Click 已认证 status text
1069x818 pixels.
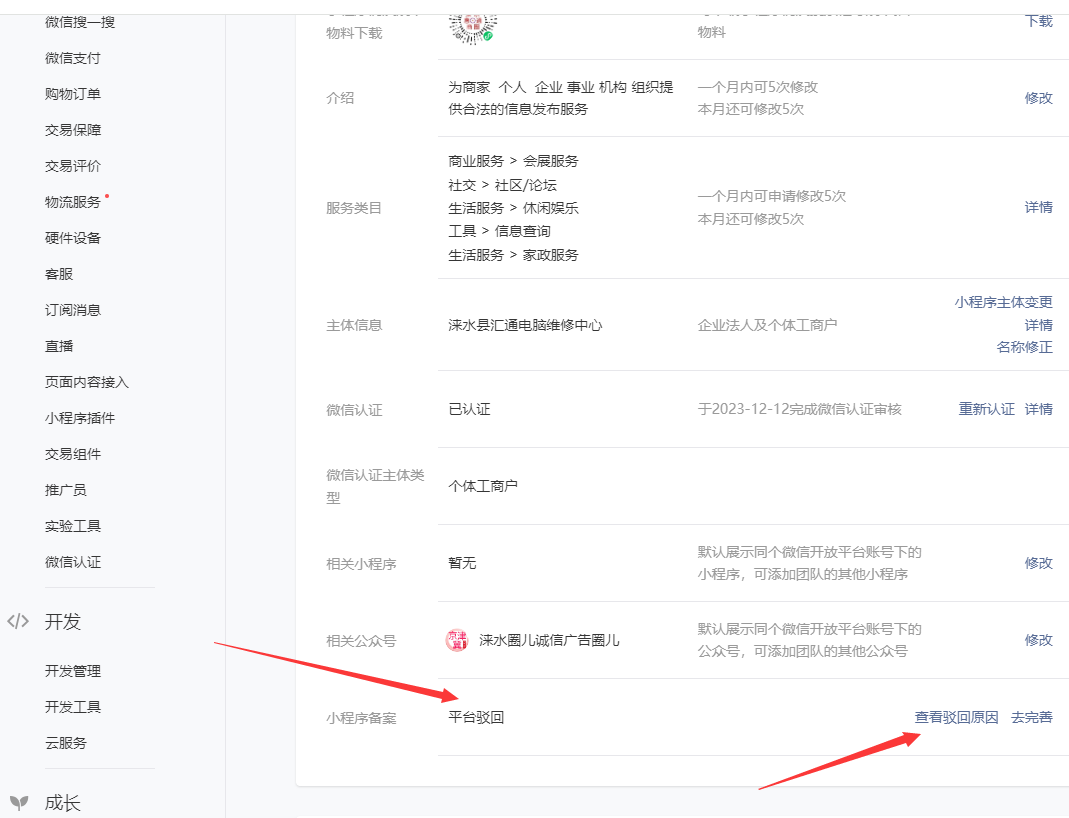tap(469, 409)
